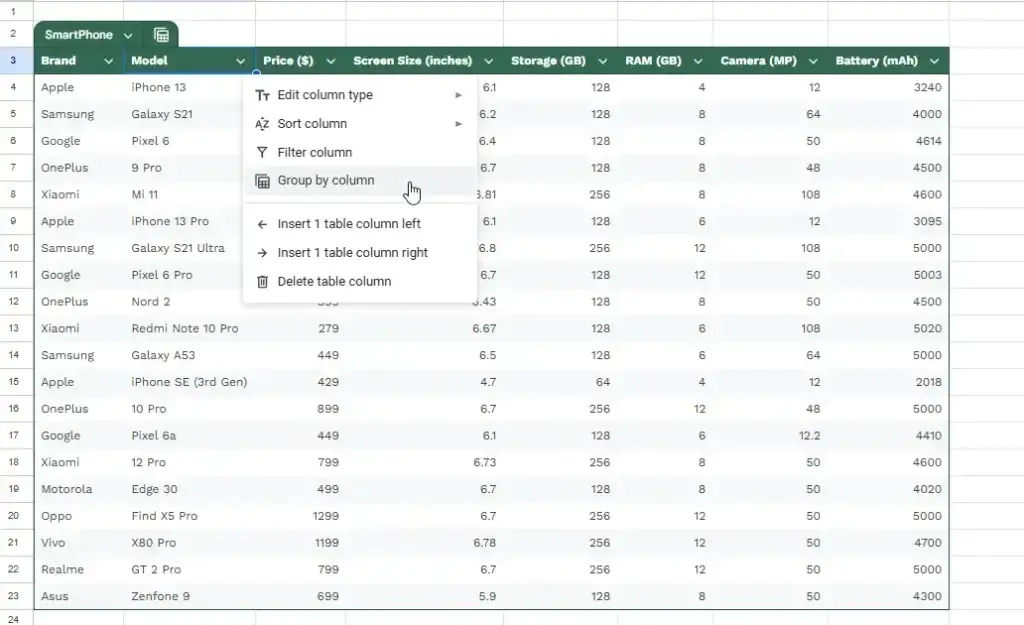Screen dimensions: 1024x625
Task: Click the right arrow insert column icon
Action: 263,253
